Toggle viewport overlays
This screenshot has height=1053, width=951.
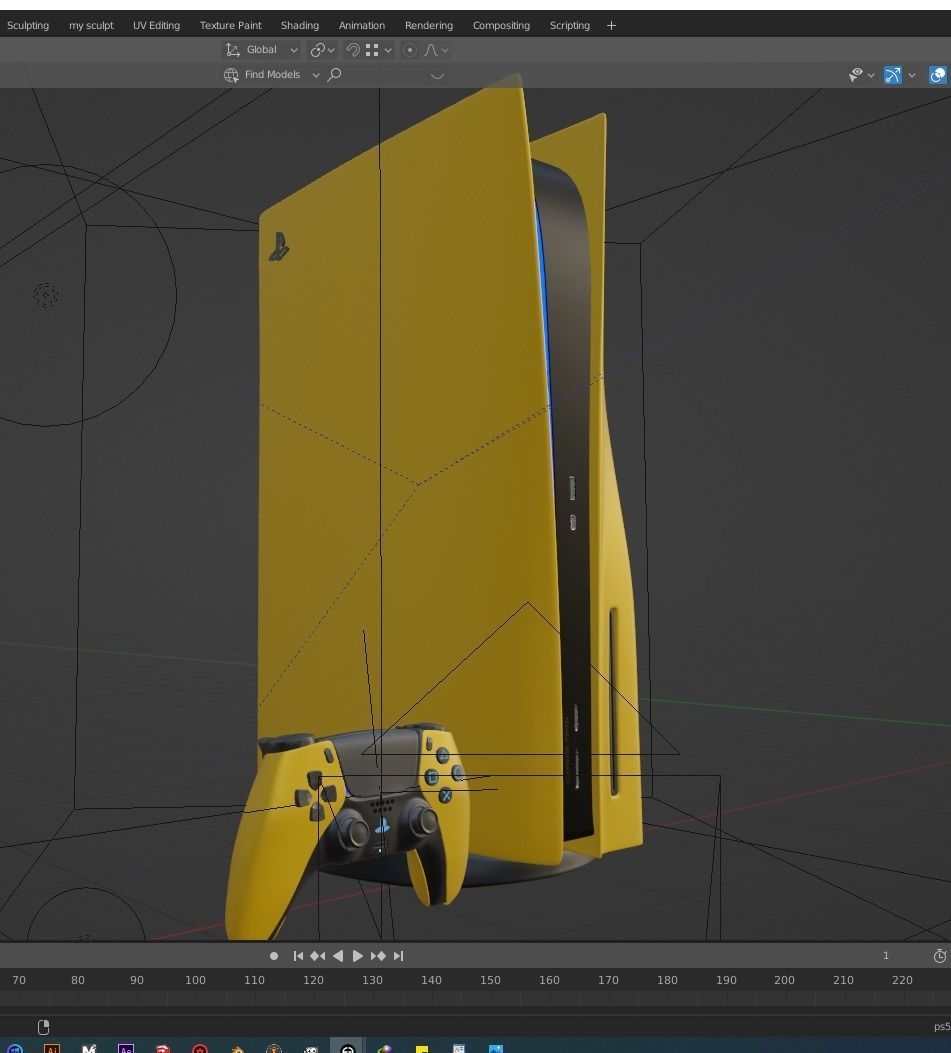coord(938,75)
